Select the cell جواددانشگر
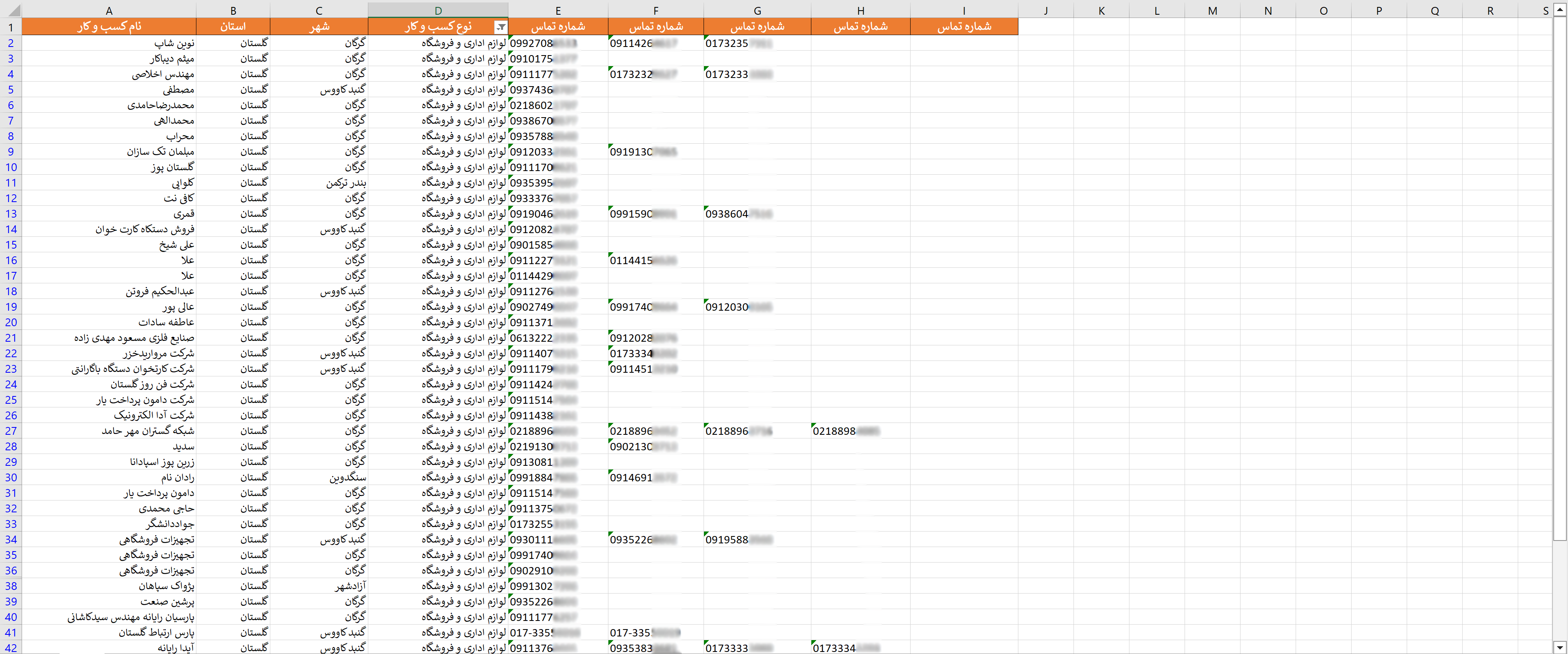Image resolution: width=1568 pixels, height=654 pixels. pyautogui.click(x=109, y=524)
